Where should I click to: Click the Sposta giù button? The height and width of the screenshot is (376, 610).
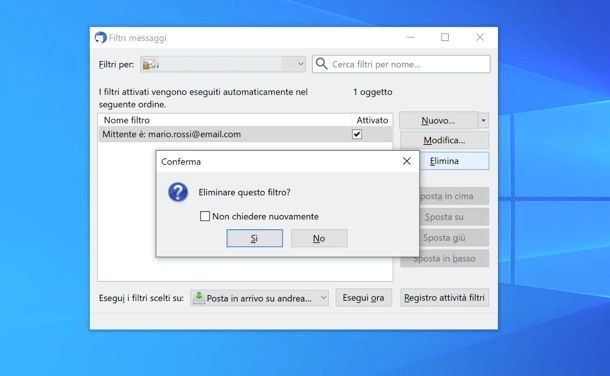click(454, 238)
